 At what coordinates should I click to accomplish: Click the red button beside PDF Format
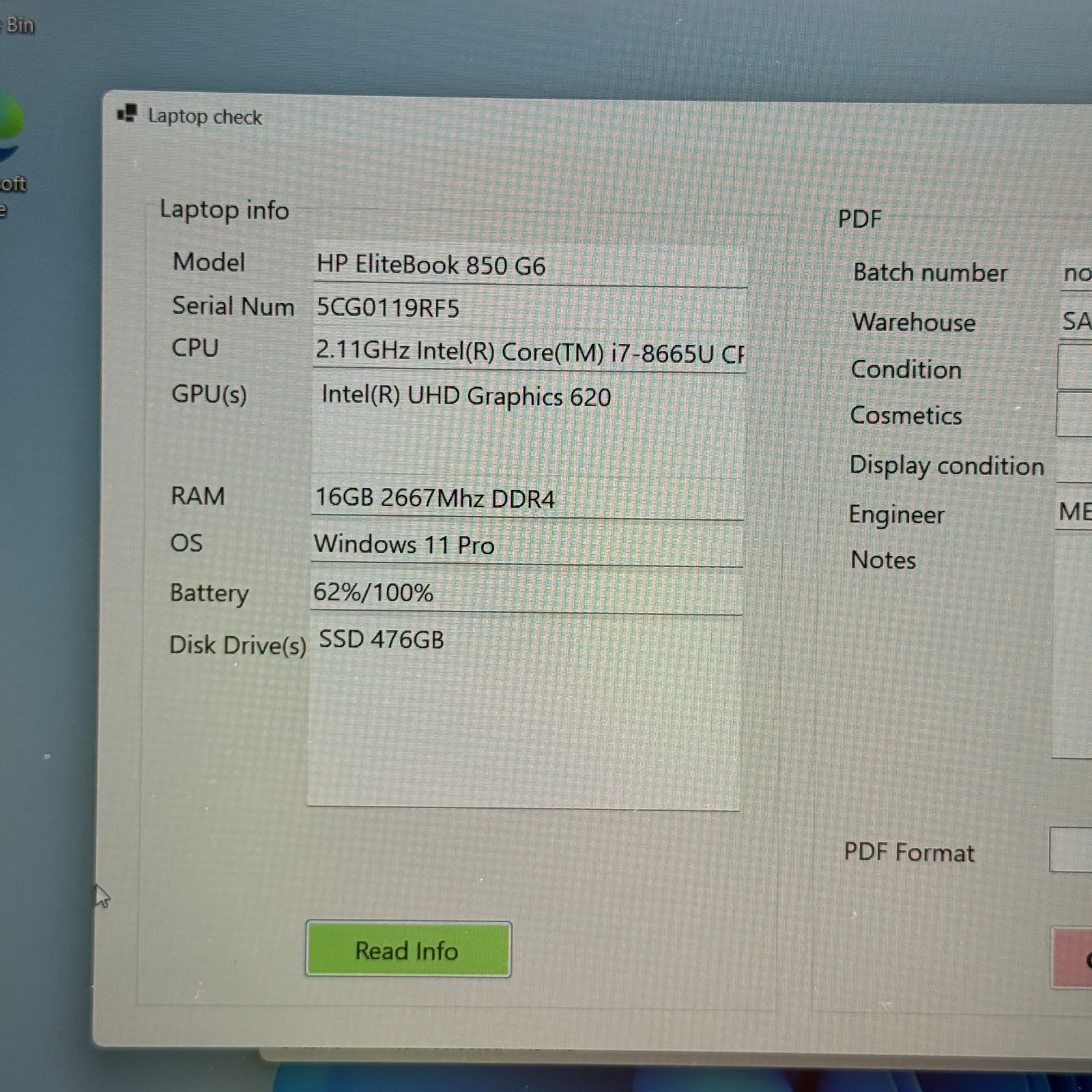(x=1072, y=957)
